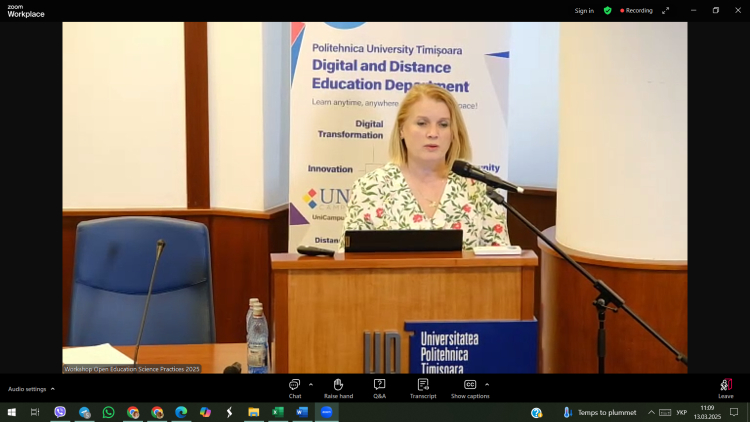Toggle Show captions on
The height and width of the screenshot is (422, 750).
pyautogui.click(x=470, y=386)
